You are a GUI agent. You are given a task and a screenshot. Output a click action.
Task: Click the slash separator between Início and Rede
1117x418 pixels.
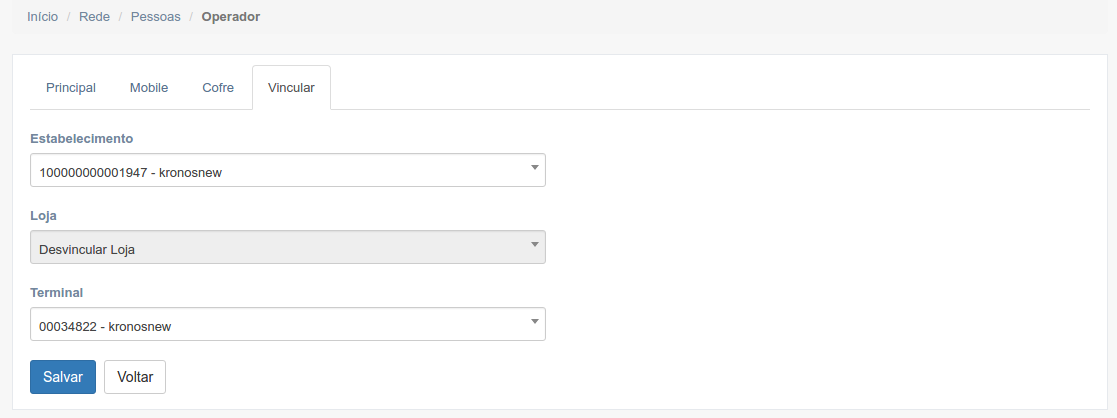click(69, 17)
